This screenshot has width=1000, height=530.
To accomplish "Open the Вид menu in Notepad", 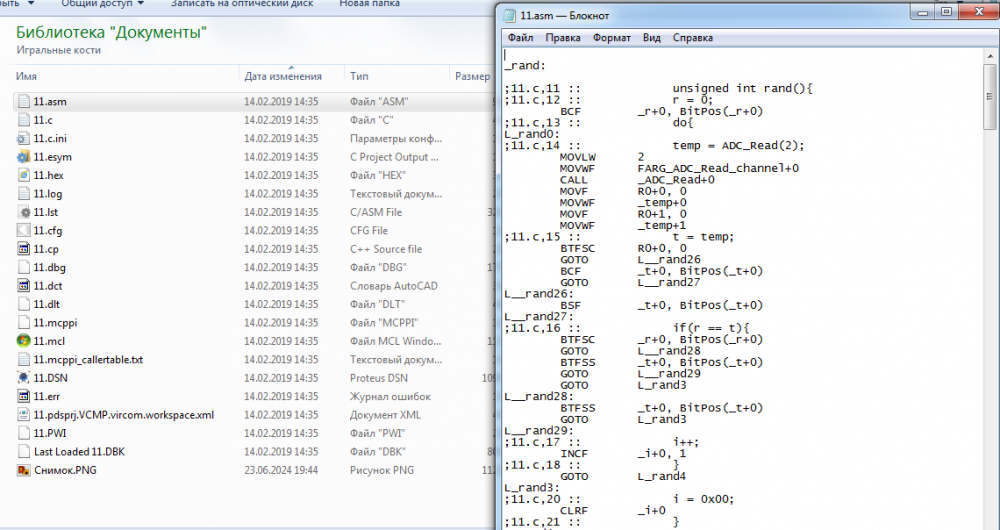I will pyautogui.click(x=651, y=38).
